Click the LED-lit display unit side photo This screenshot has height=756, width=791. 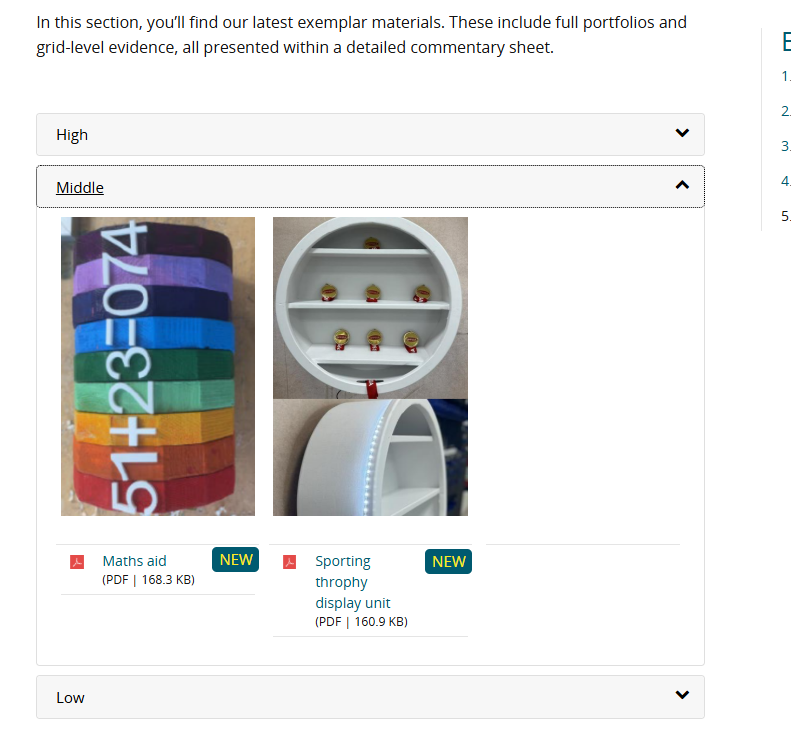[370, 458]
